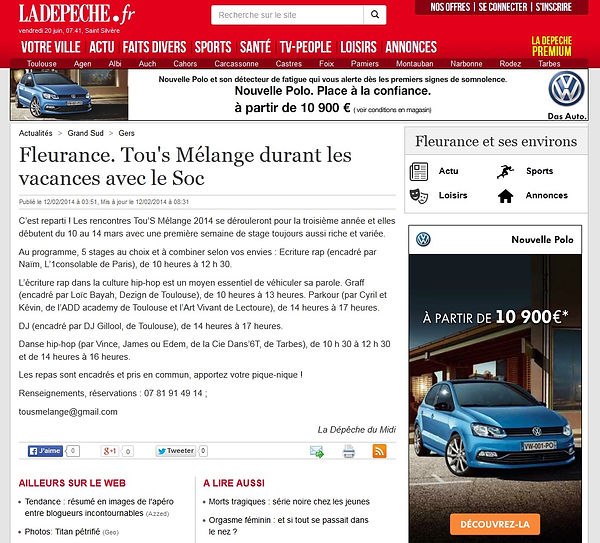The image size is (600, 543).
Task: Select Foix city link
Action: [326, 64]
